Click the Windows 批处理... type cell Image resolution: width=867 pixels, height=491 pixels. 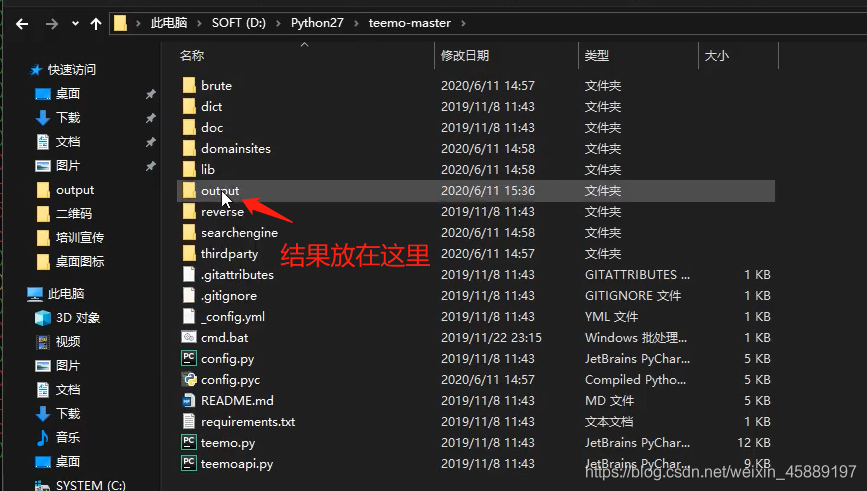(x=636, y=338)
